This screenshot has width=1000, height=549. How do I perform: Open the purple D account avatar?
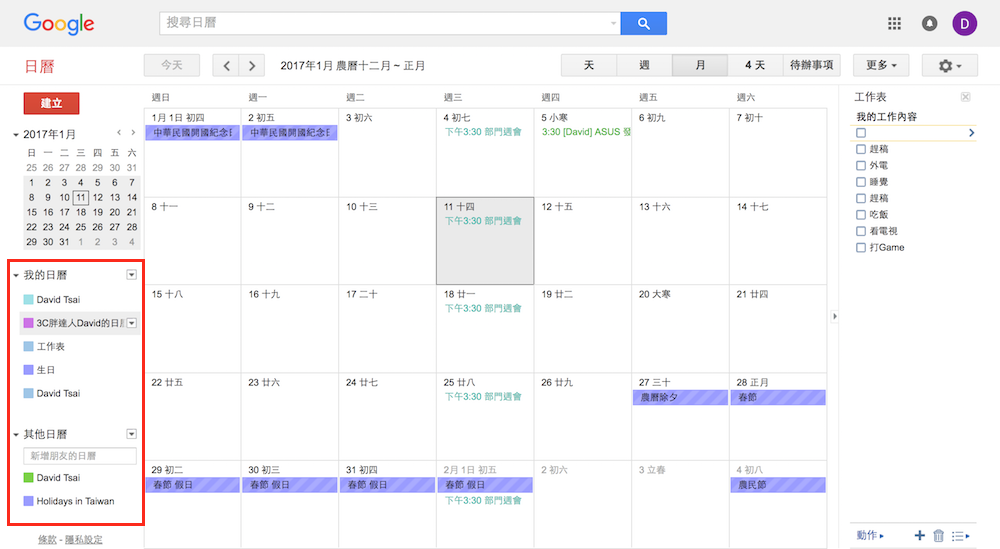[x=965, y=23]
